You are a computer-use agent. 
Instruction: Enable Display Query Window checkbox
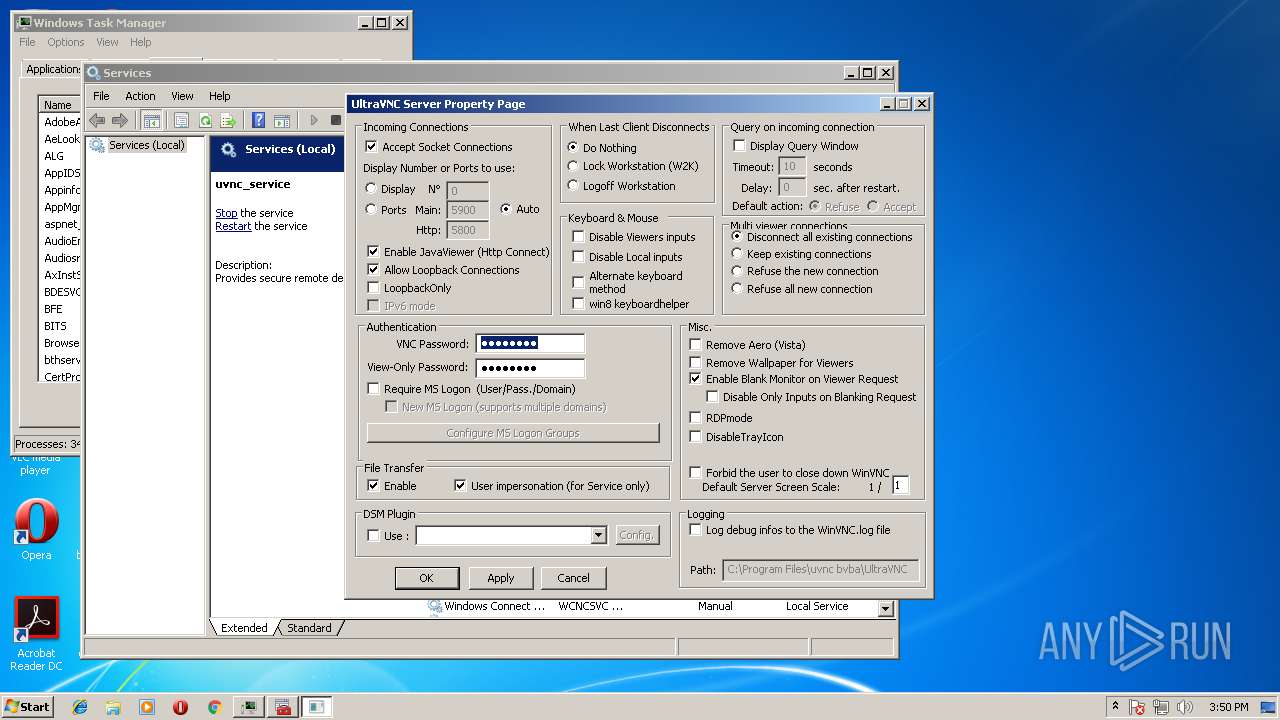[x=740, y=146]
